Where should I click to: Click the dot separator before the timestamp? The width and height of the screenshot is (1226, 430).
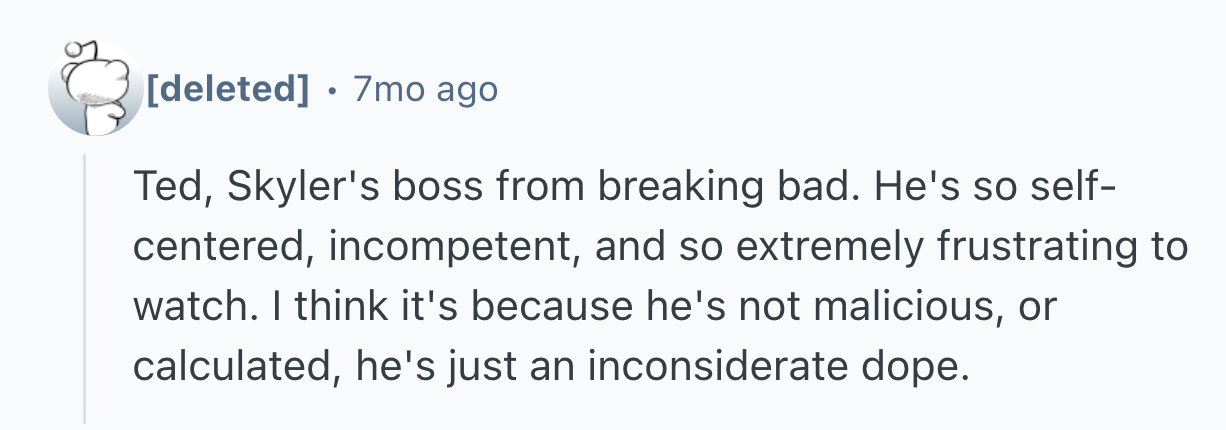coord(330,91)
